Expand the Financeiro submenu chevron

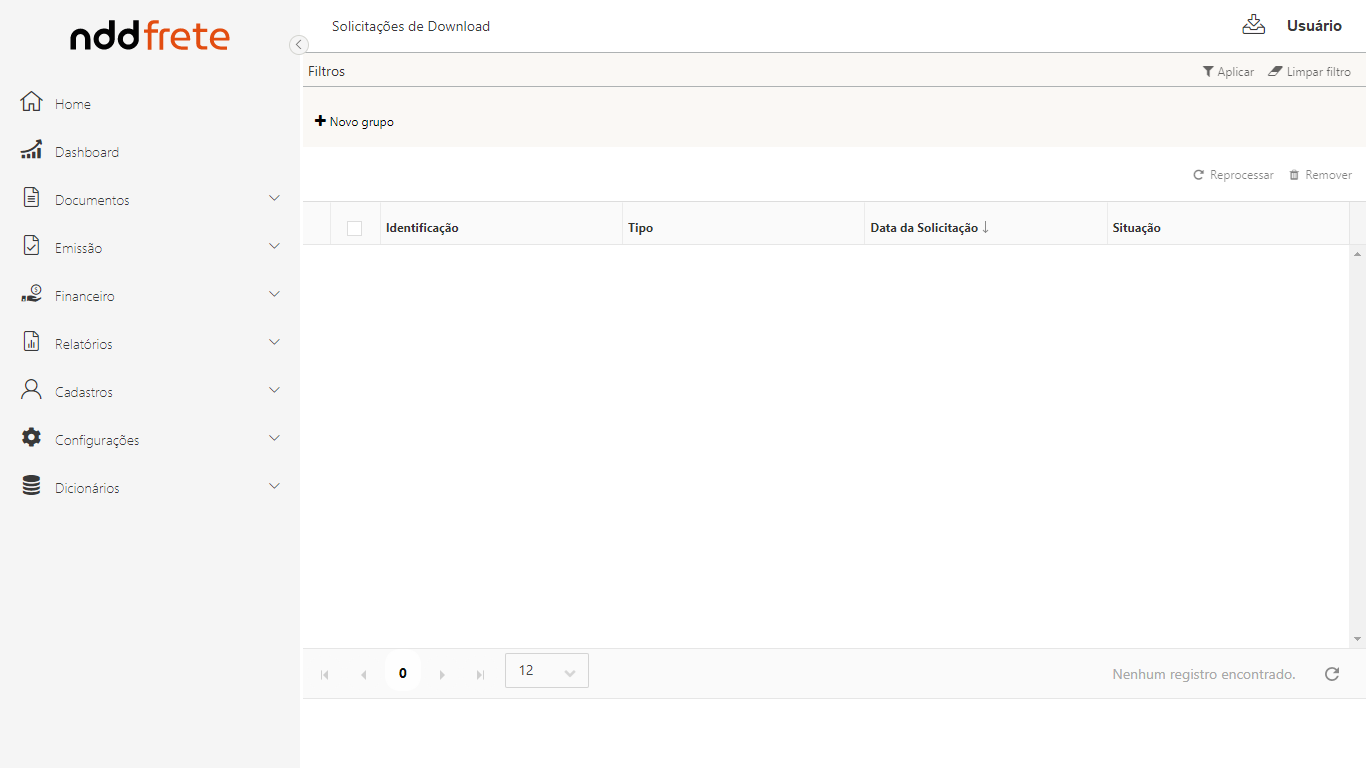275,294
